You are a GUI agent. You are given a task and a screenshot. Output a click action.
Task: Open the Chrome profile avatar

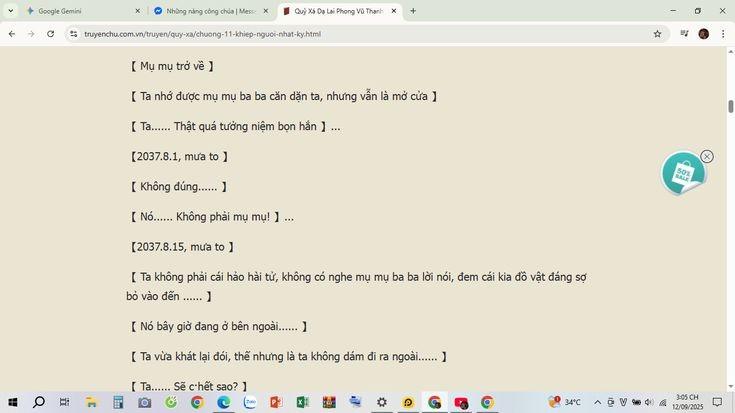pyautogui.click(x=703, y=34)
